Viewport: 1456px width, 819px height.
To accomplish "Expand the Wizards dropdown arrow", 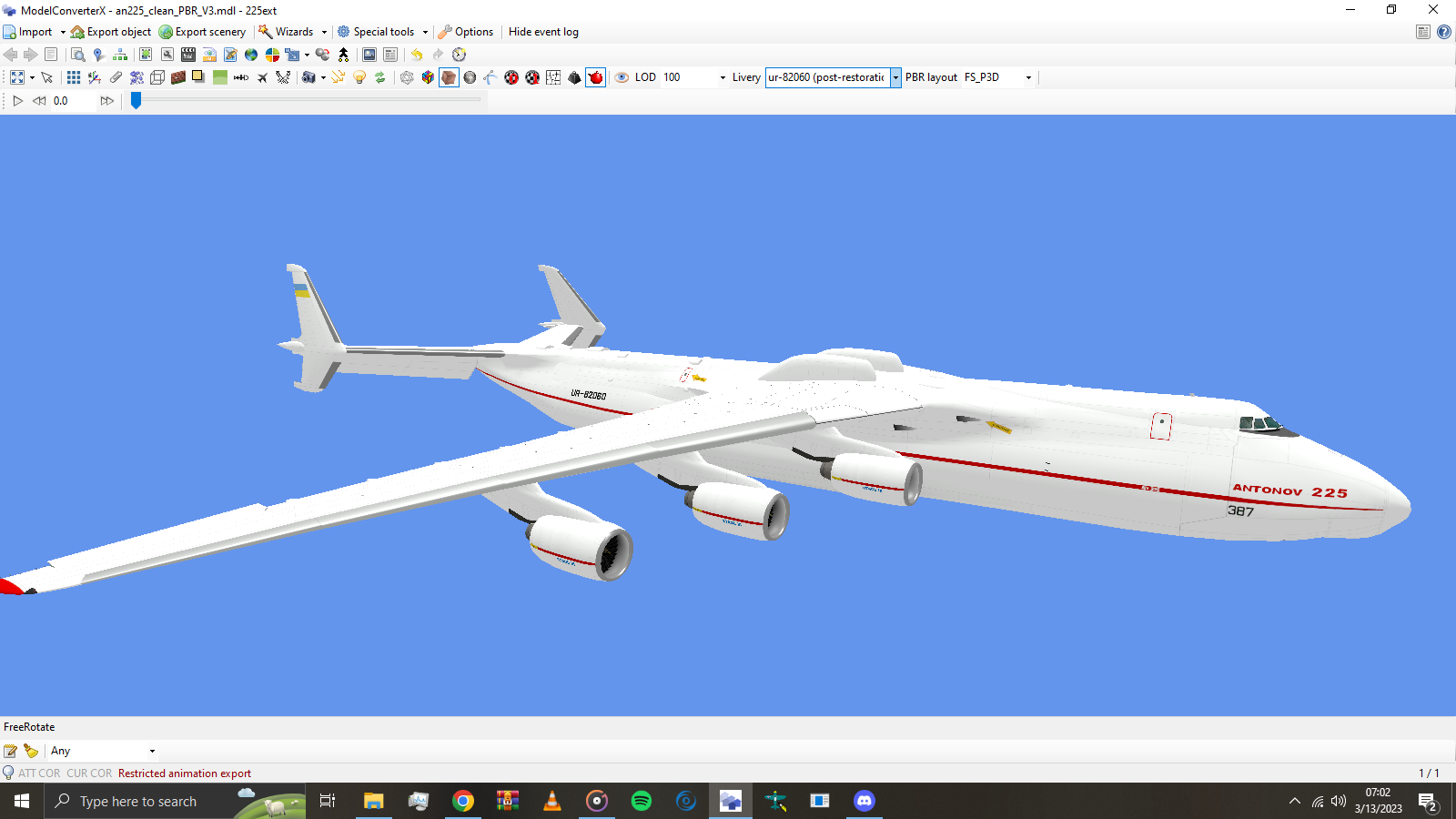I will coord(324,32).
